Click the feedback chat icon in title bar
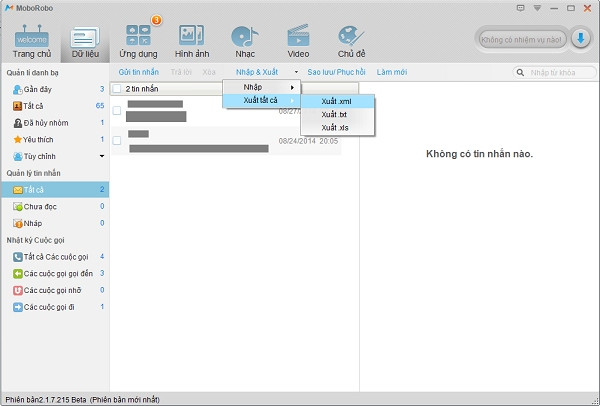This screenshot has width=600, height=406. click(x=520, y=8)
